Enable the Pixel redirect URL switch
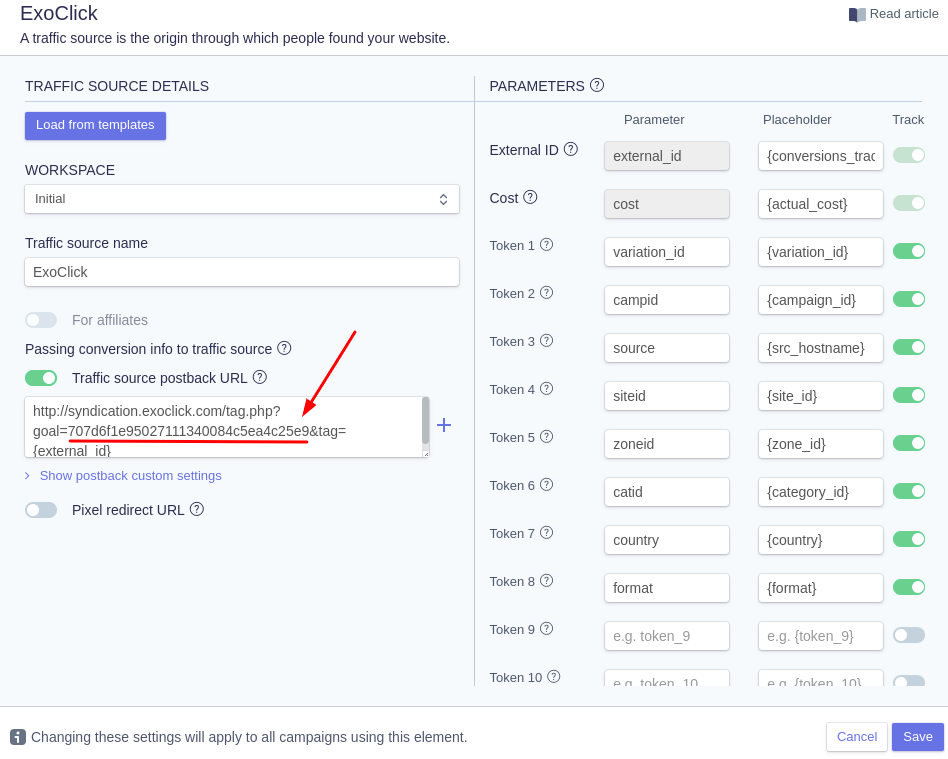This screenshot has width=948, height=759. tap(41, 510)
